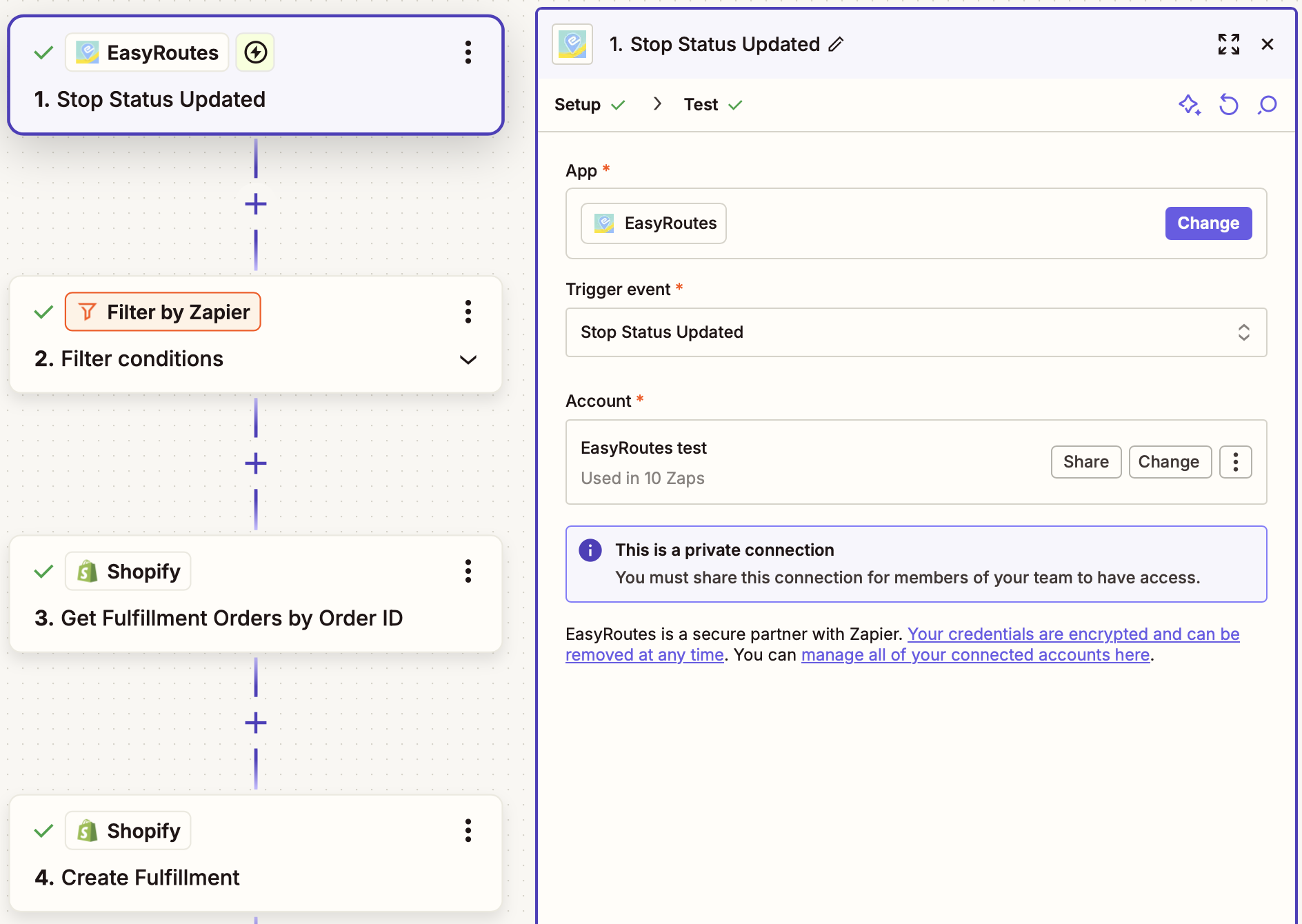Click the Used in 10 Zaps text
The width and height of the screenshot is (1302, 924).
tap(643, 479)
